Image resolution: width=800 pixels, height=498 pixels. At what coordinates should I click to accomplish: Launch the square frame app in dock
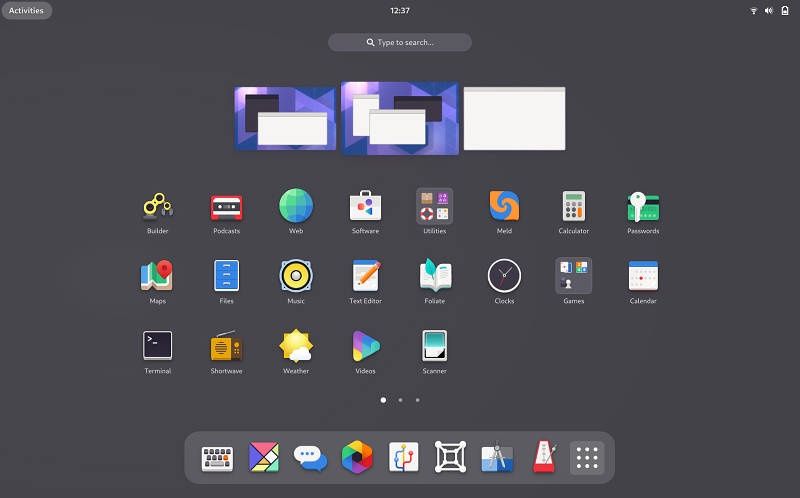pyautogui.click(x=450, y=457)
